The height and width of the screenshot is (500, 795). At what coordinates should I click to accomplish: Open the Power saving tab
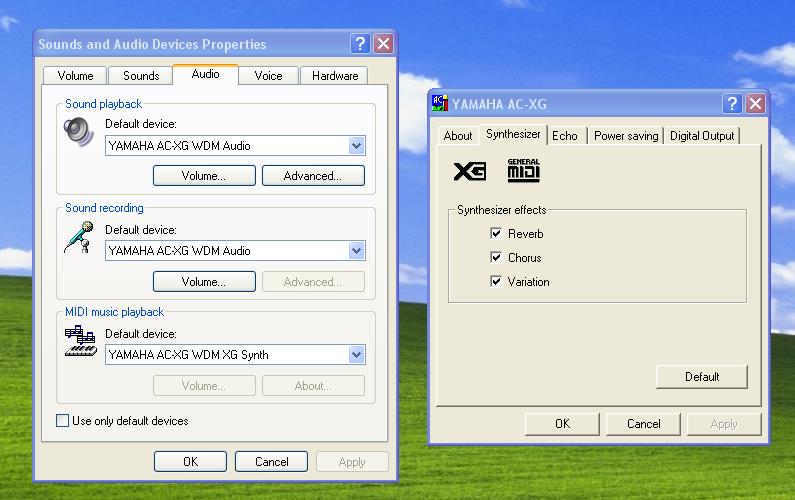(x=626, y=135)
